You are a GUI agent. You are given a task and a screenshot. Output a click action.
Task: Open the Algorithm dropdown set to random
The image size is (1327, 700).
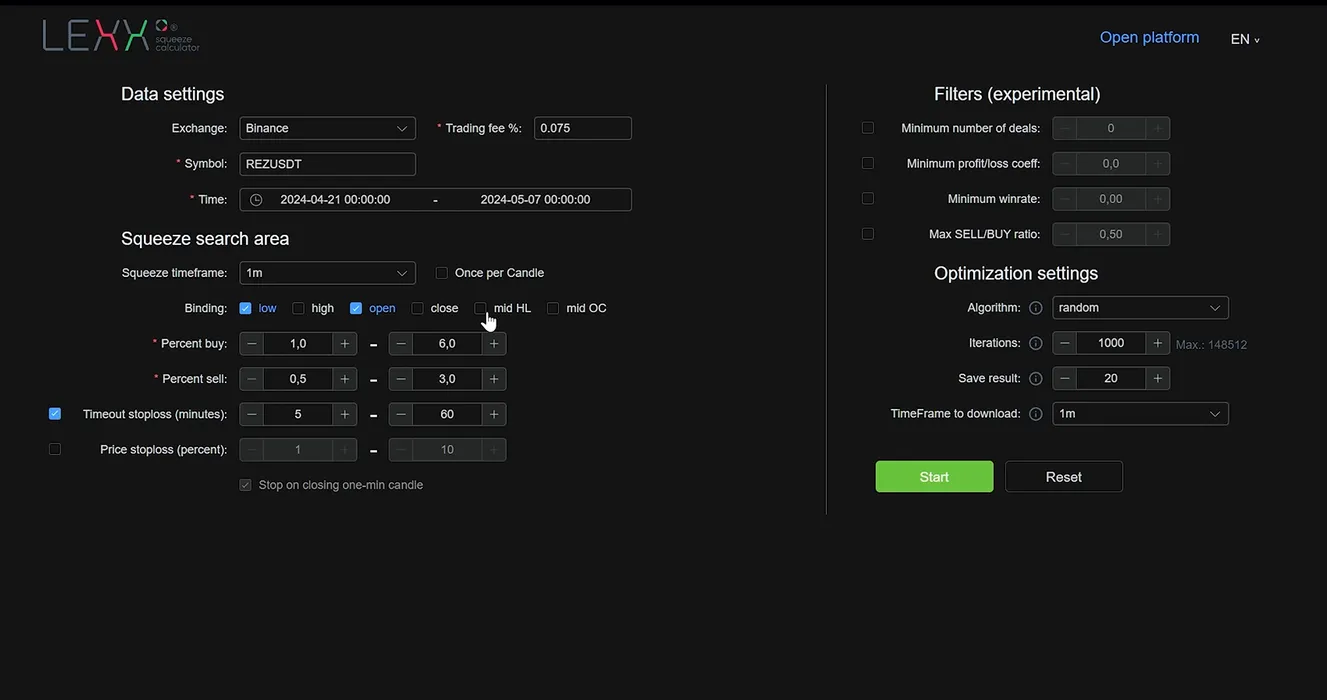point(1141,308)
